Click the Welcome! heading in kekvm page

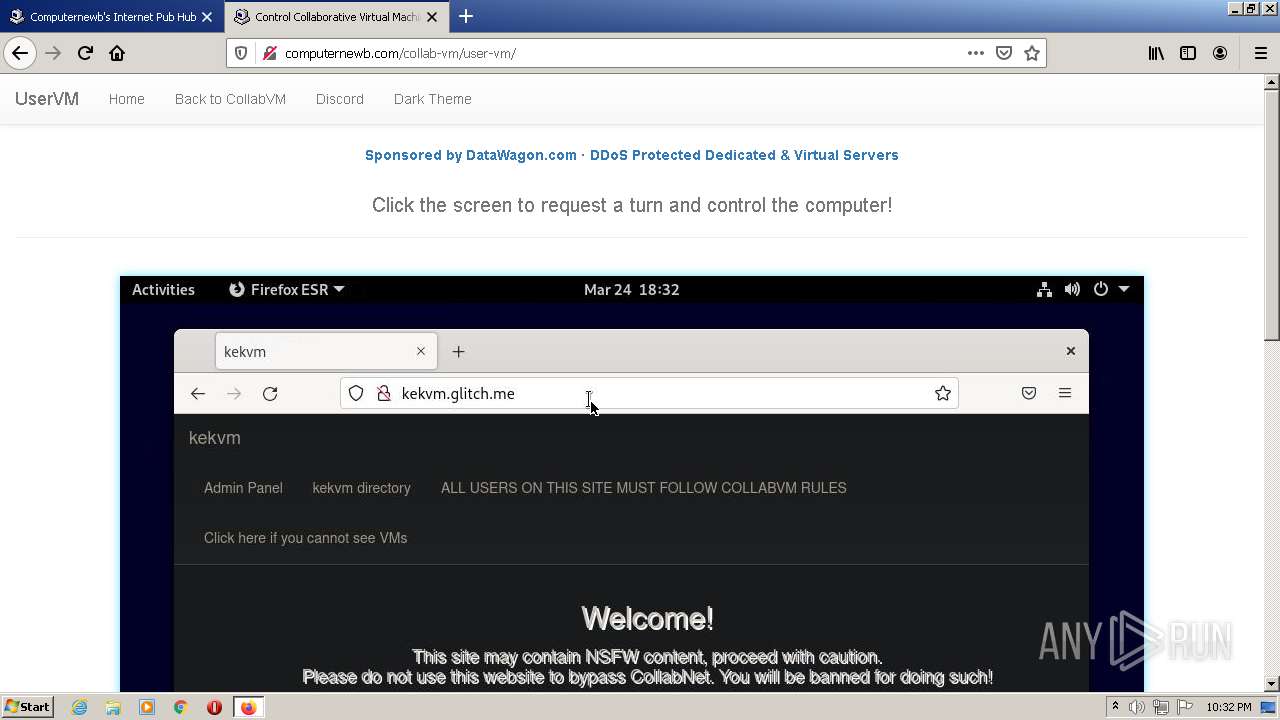pos(647,619)
